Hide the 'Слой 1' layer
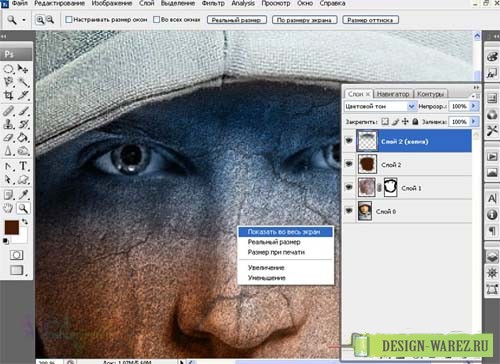The width and height of the screenshot is (500, 364). click(x=349, y=187)
